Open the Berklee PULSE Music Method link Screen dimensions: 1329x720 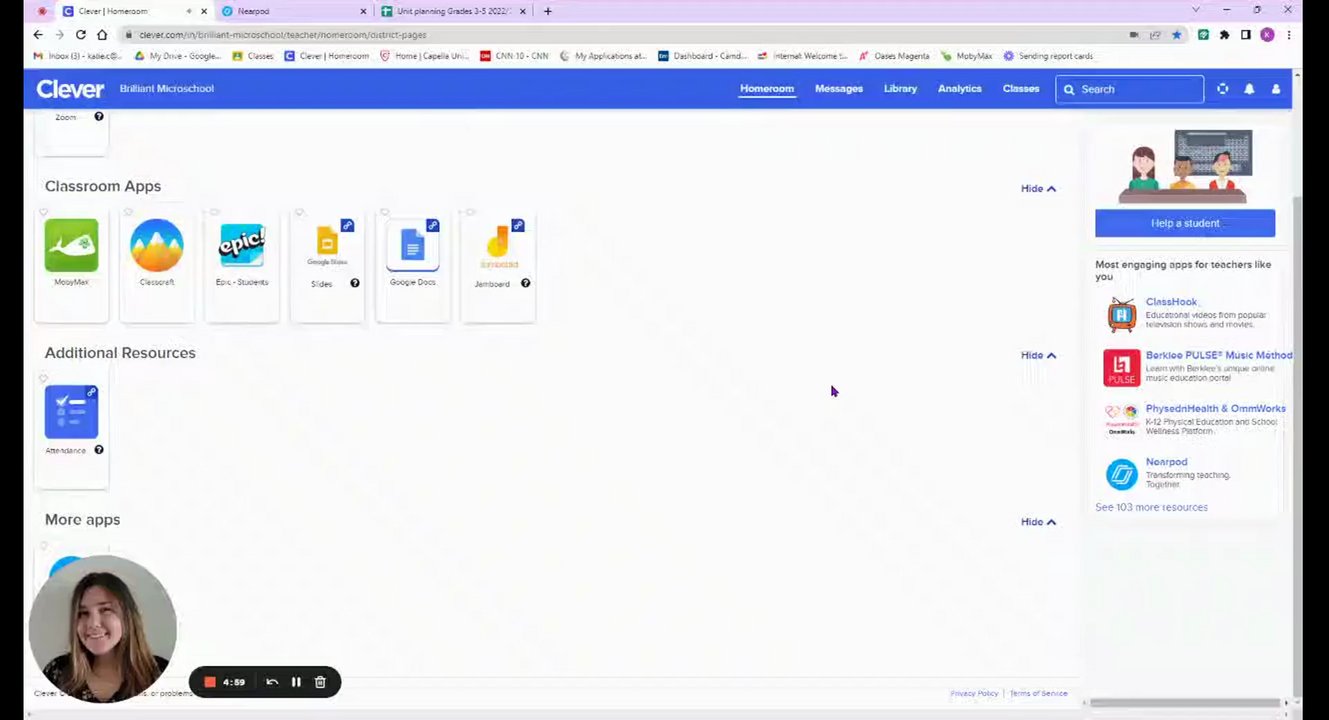pyautogui.click(x=1219, y=355)
